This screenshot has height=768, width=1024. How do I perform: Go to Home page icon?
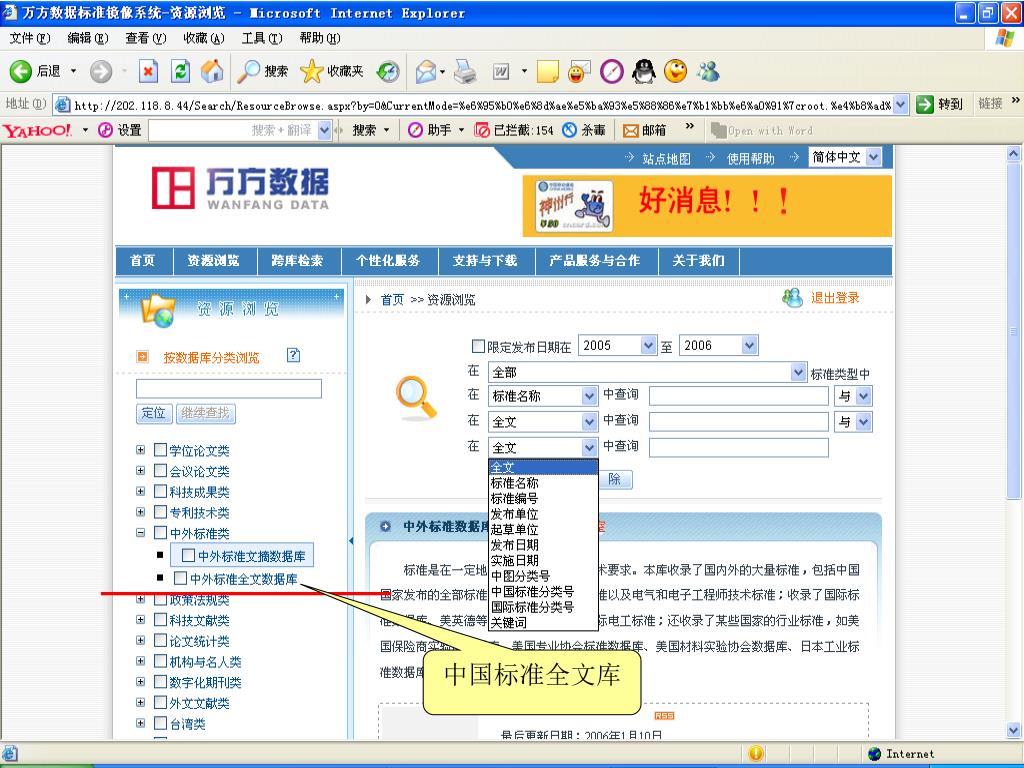[x=212, y=71]
